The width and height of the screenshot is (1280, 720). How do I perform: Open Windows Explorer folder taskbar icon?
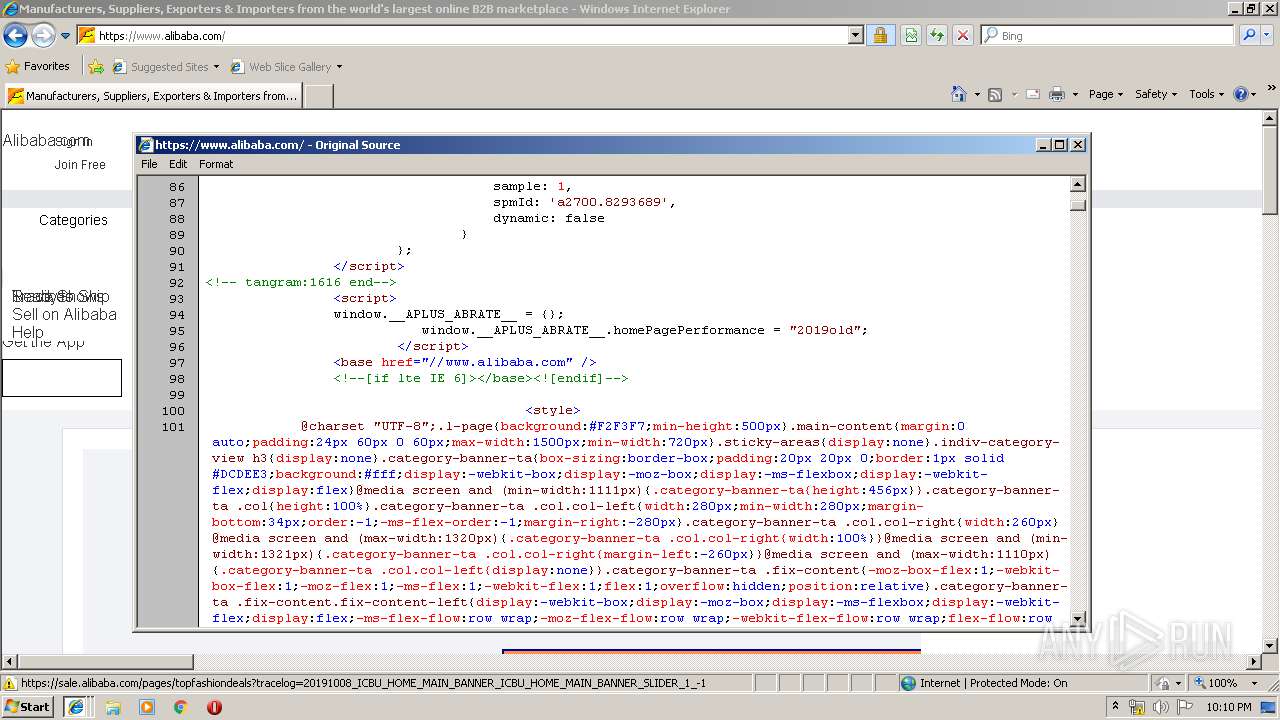113,707
